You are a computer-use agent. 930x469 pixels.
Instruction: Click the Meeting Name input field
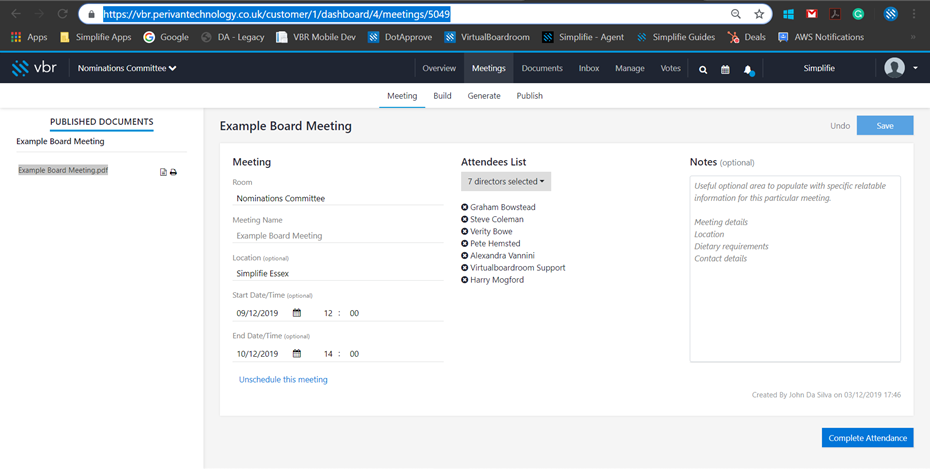(x=338, y=235)
